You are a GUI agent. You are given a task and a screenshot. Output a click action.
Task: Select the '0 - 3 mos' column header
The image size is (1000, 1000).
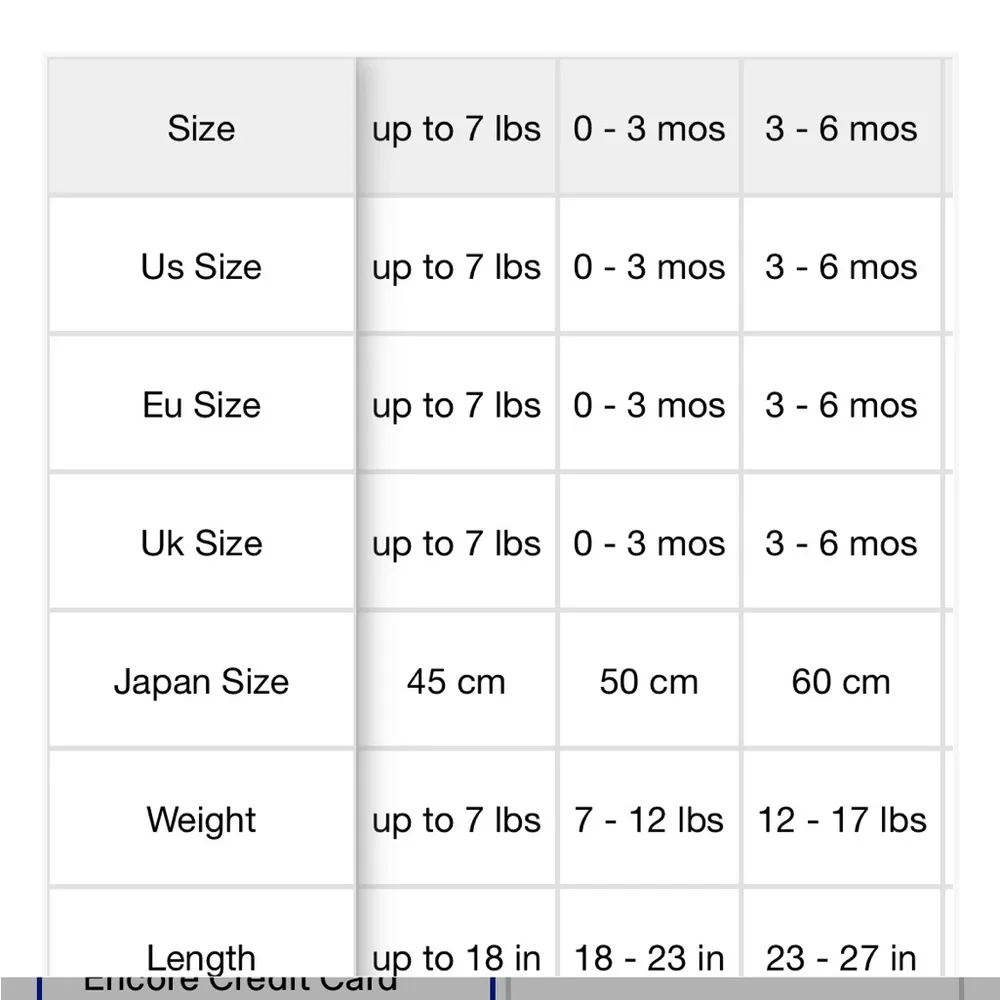pos(649,128)
